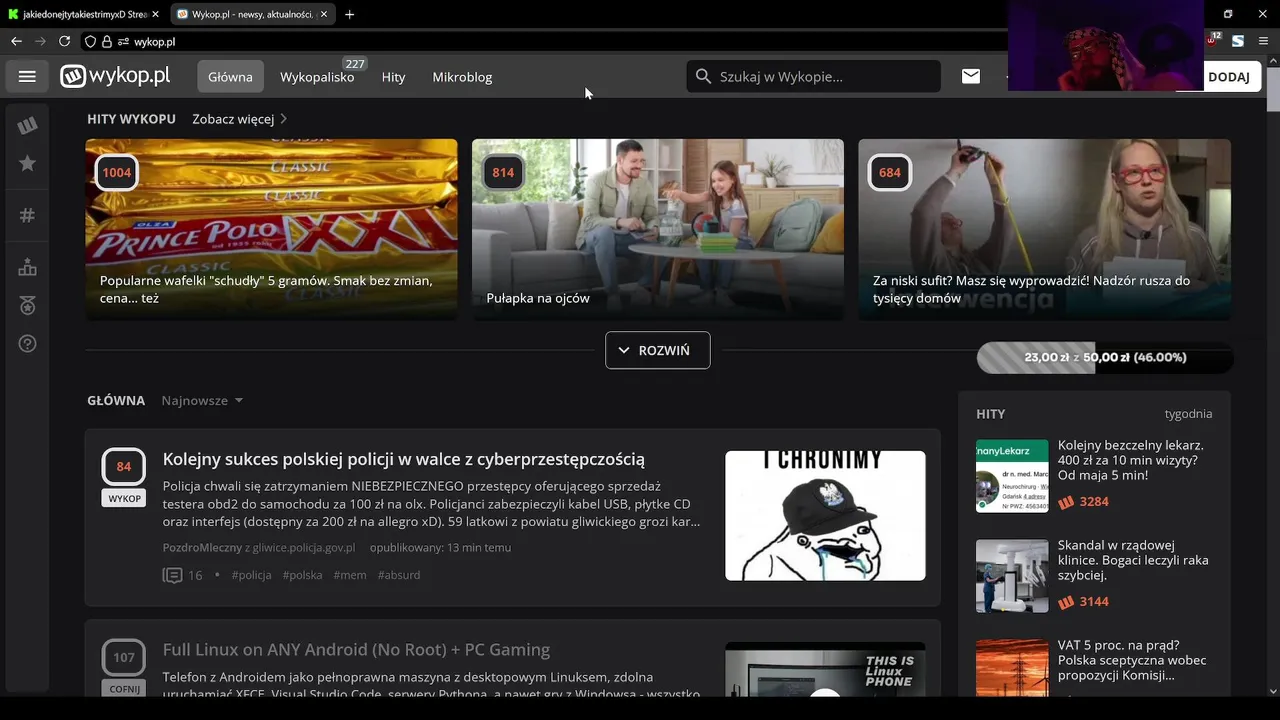Open Skandal w rządowej klinice hit
Image resolution: width=1280 pixels, height=720 pixels.
pyautogui.click(x=1133, y=560)
